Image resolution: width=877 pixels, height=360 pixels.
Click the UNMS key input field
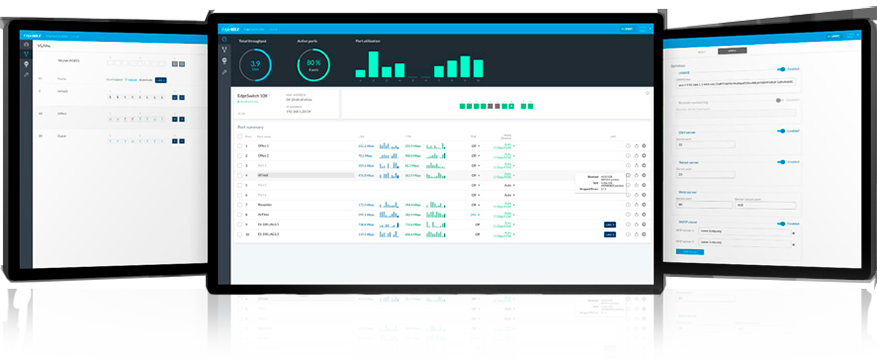click(x=736, y=82)
